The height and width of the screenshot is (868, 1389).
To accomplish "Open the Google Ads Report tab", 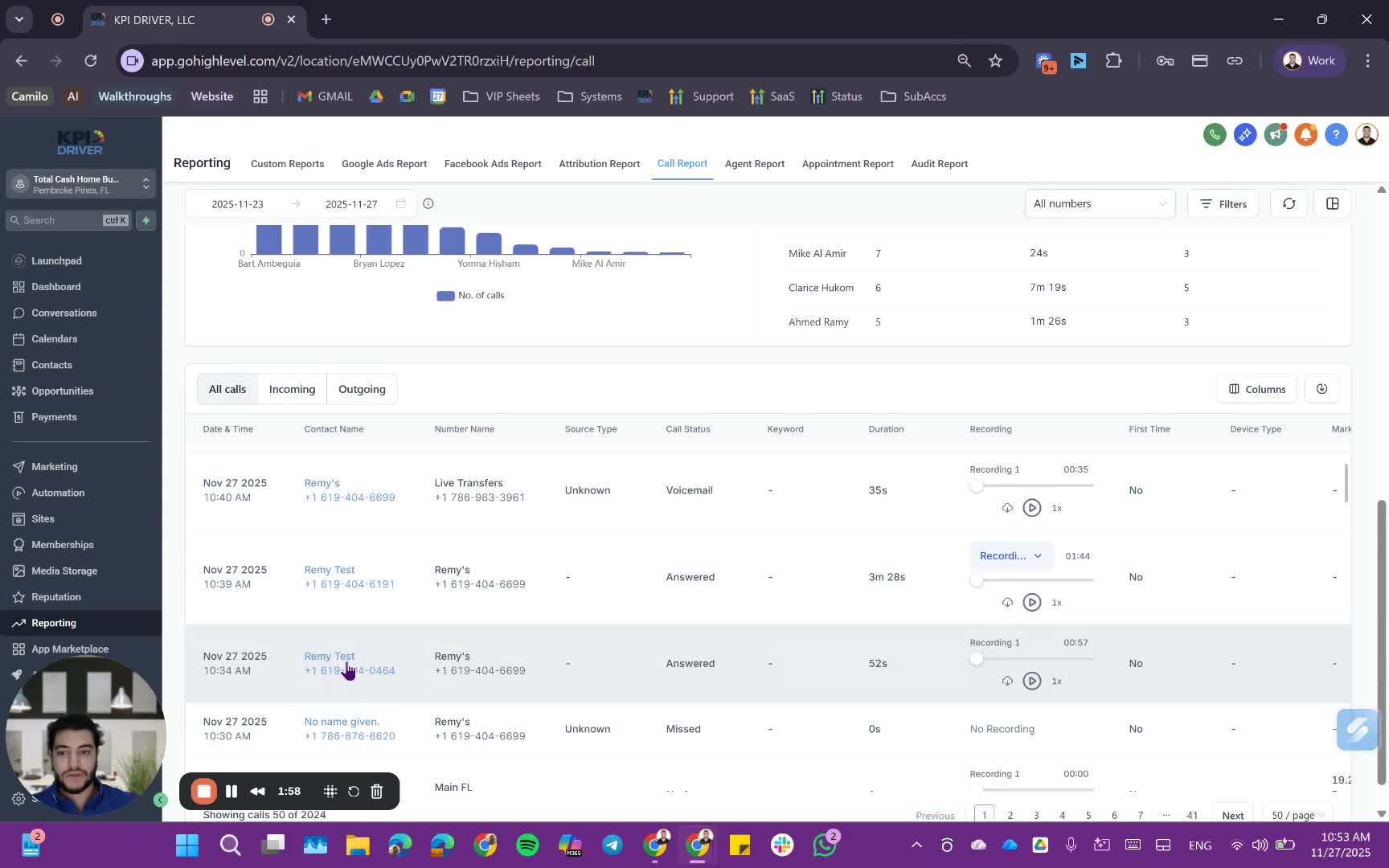I will [384, 164].
